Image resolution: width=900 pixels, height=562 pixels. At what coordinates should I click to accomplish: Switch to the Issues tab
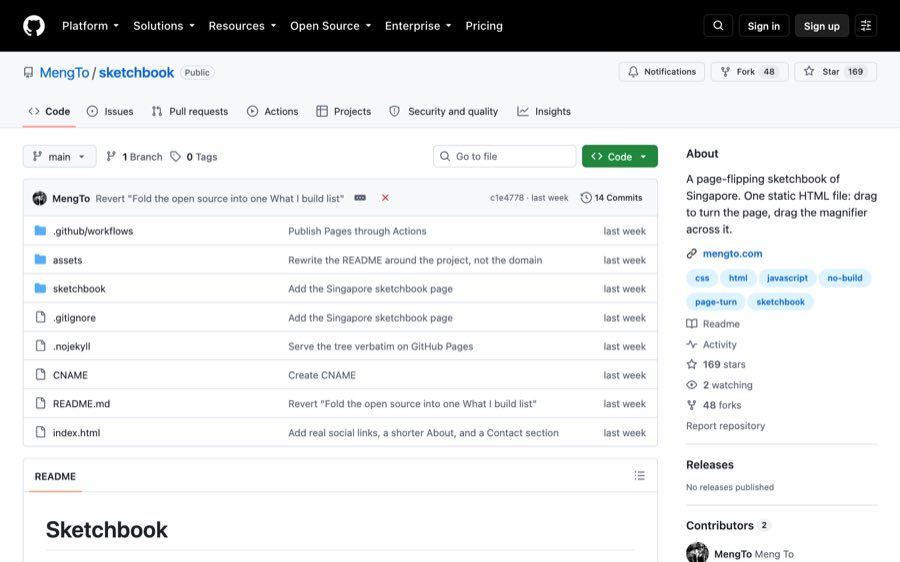(x=110, y=111)
